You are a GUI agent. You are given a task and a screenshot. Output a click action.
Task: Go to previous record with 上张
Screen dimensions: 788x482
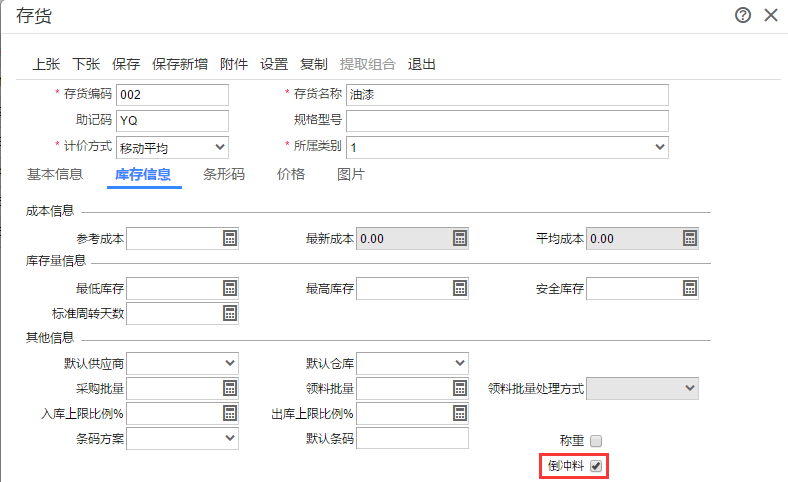(46, 64)
